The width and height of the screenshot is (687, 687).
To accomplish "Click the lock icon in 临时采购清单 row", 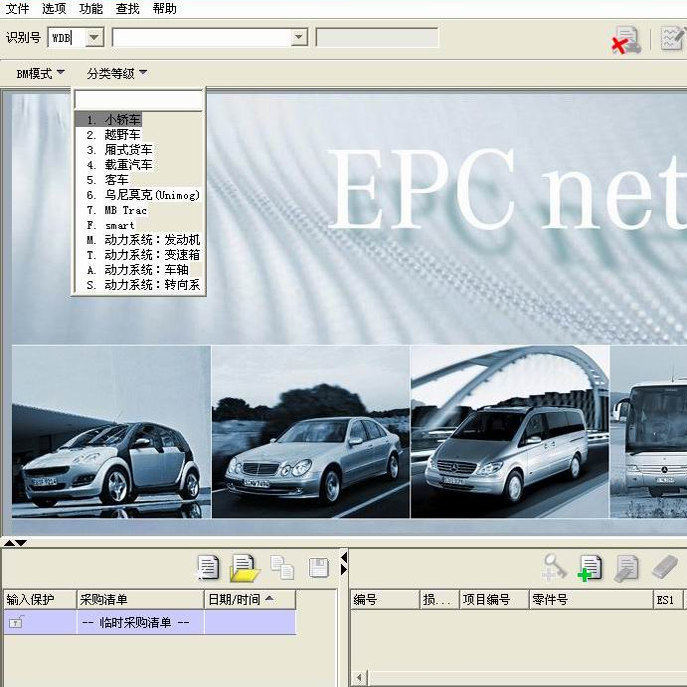I will pos(16,622).
